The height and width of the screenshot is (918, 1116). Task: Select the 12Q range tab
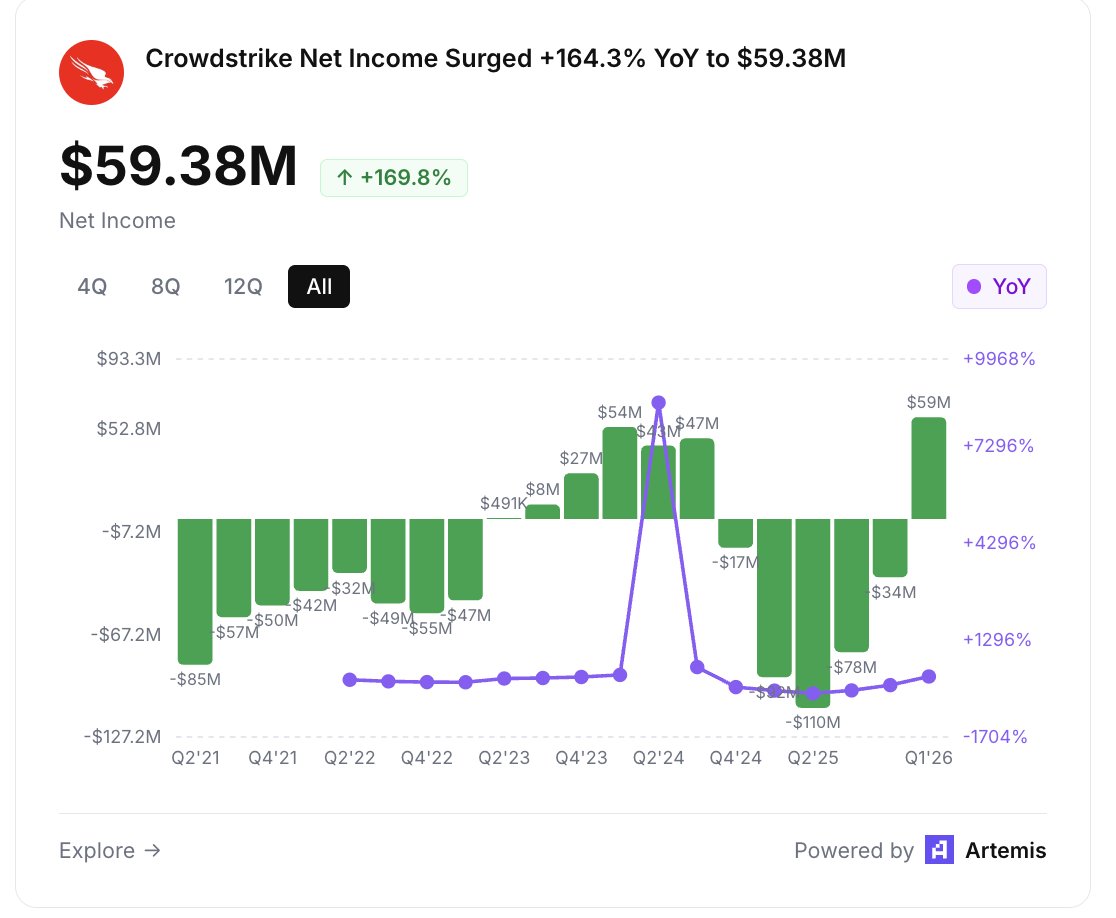243,286
